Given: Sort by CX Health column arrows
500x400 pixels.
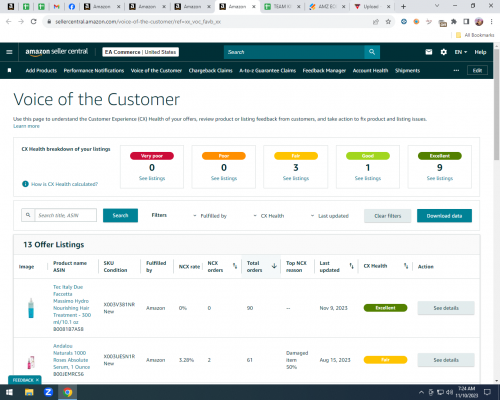Looking at the screenshot, I should point(406,266).
